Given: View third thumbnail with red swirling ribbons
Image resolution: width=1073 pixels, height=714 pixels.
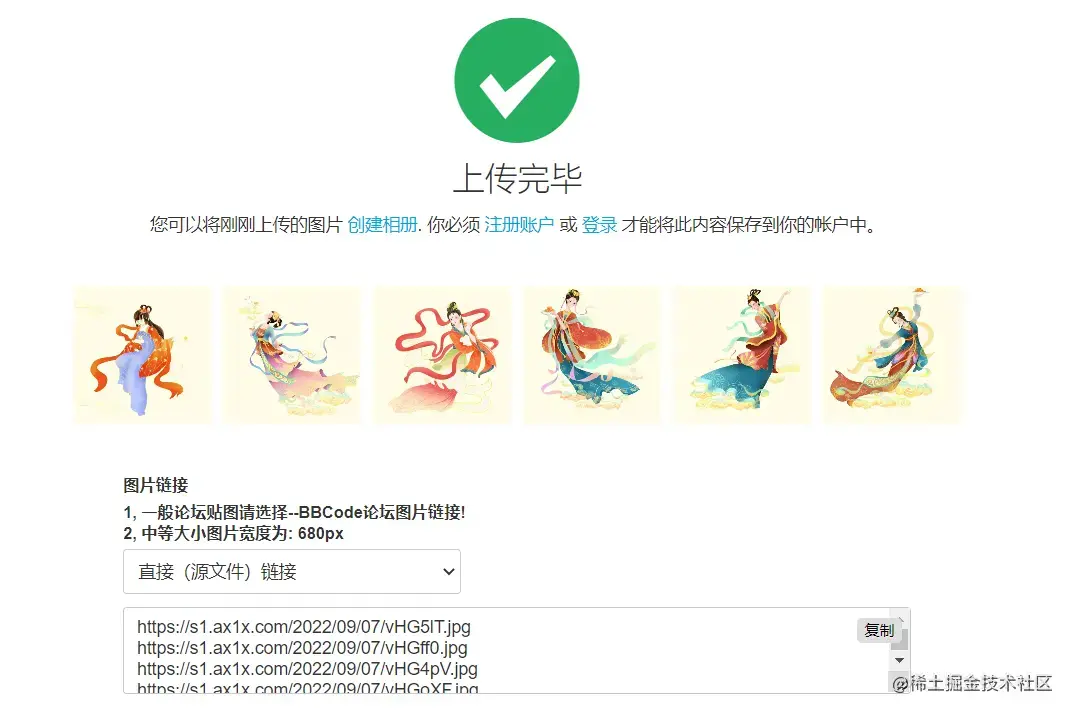Looking at the screenshot, I should [x=442, y=355].
